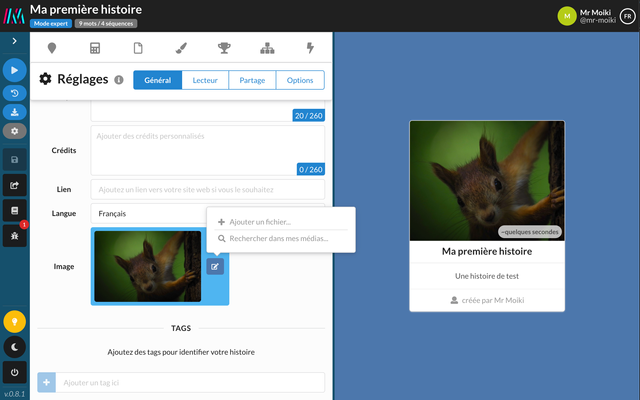Play the story with blue play button
640x400 pixels.
point(14,70)
